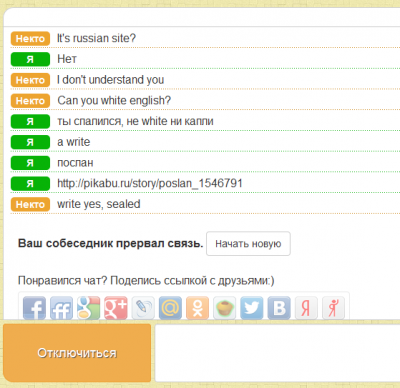Click the "a write" message

74,142
